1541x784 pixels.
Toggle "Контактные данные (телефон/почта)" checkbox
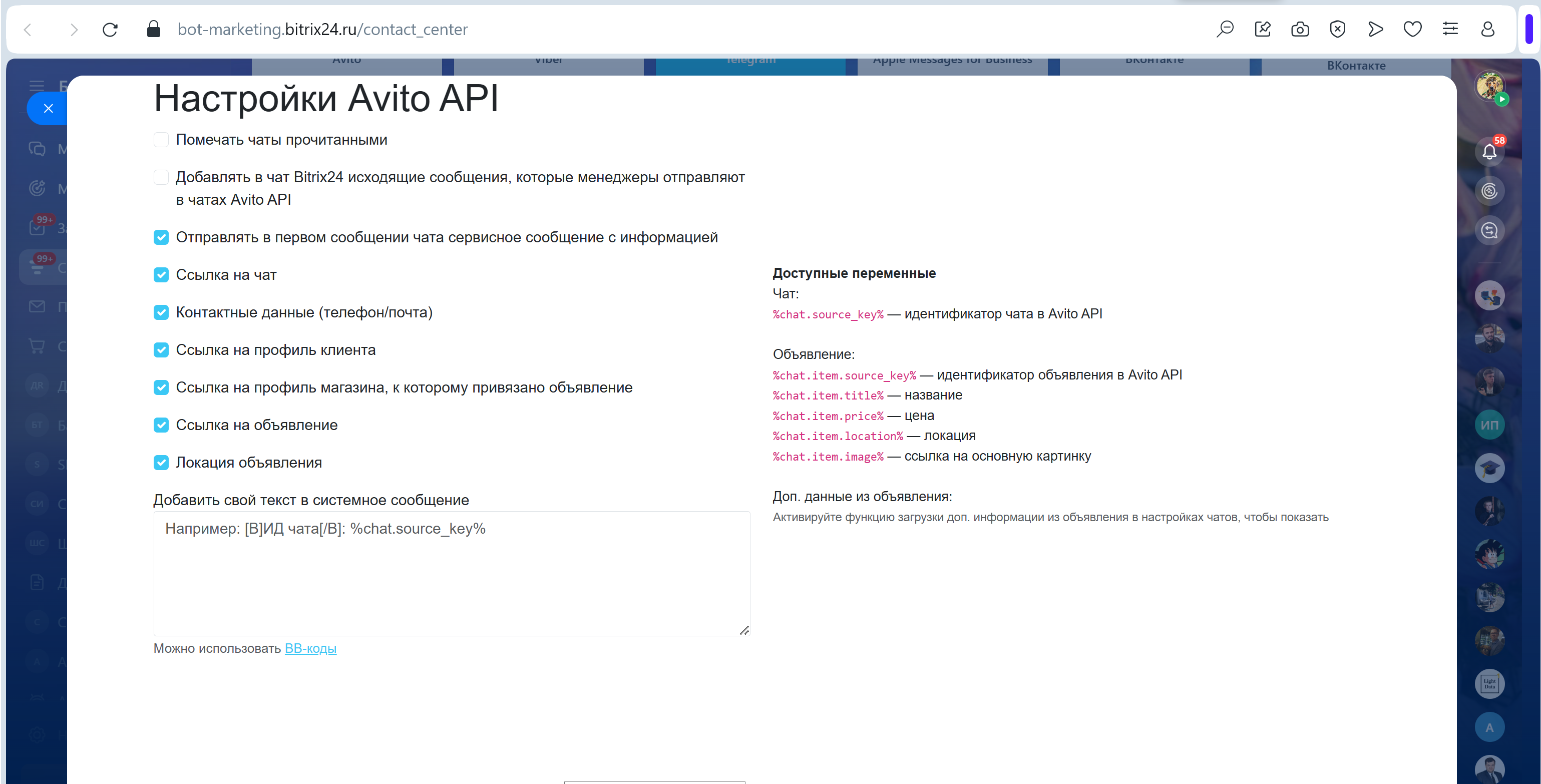tap(161, 313)
